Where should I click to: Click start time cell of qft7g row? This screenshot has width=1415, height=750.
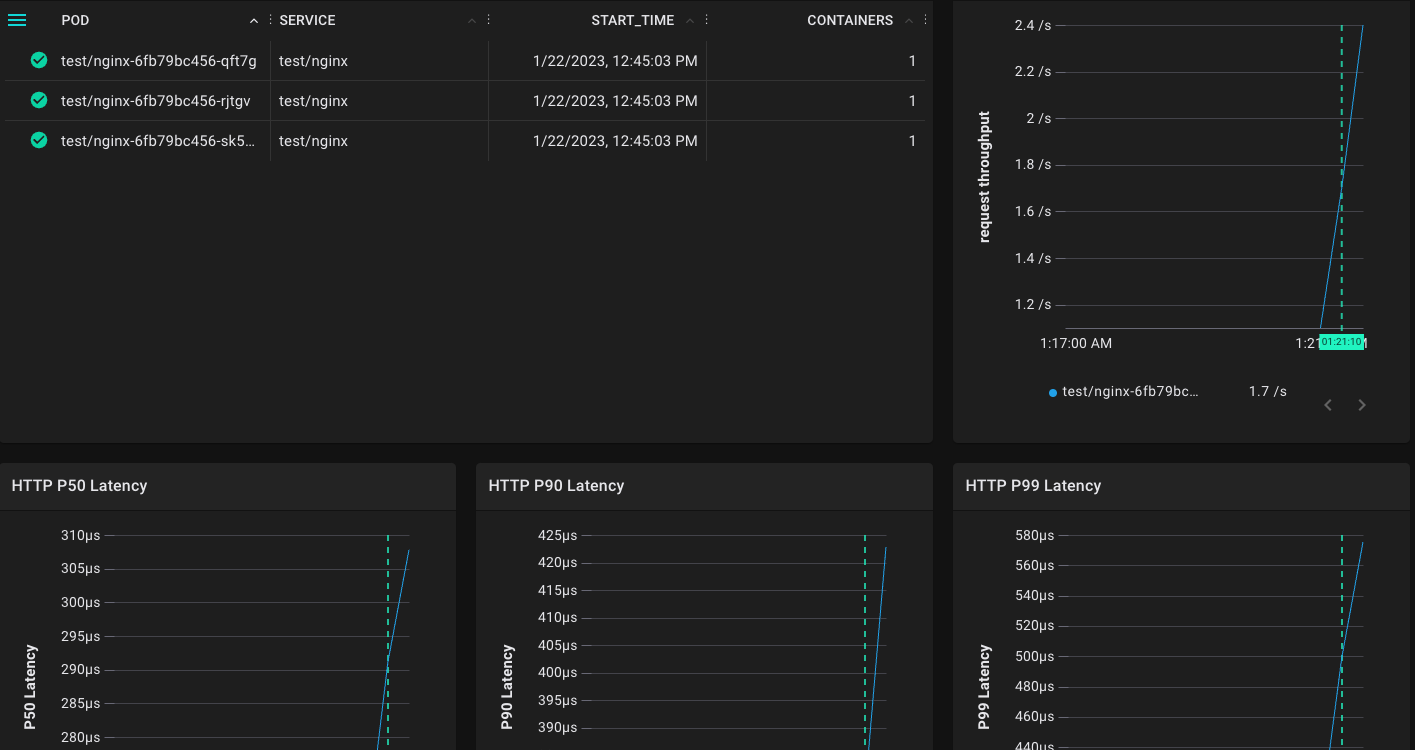615,61
